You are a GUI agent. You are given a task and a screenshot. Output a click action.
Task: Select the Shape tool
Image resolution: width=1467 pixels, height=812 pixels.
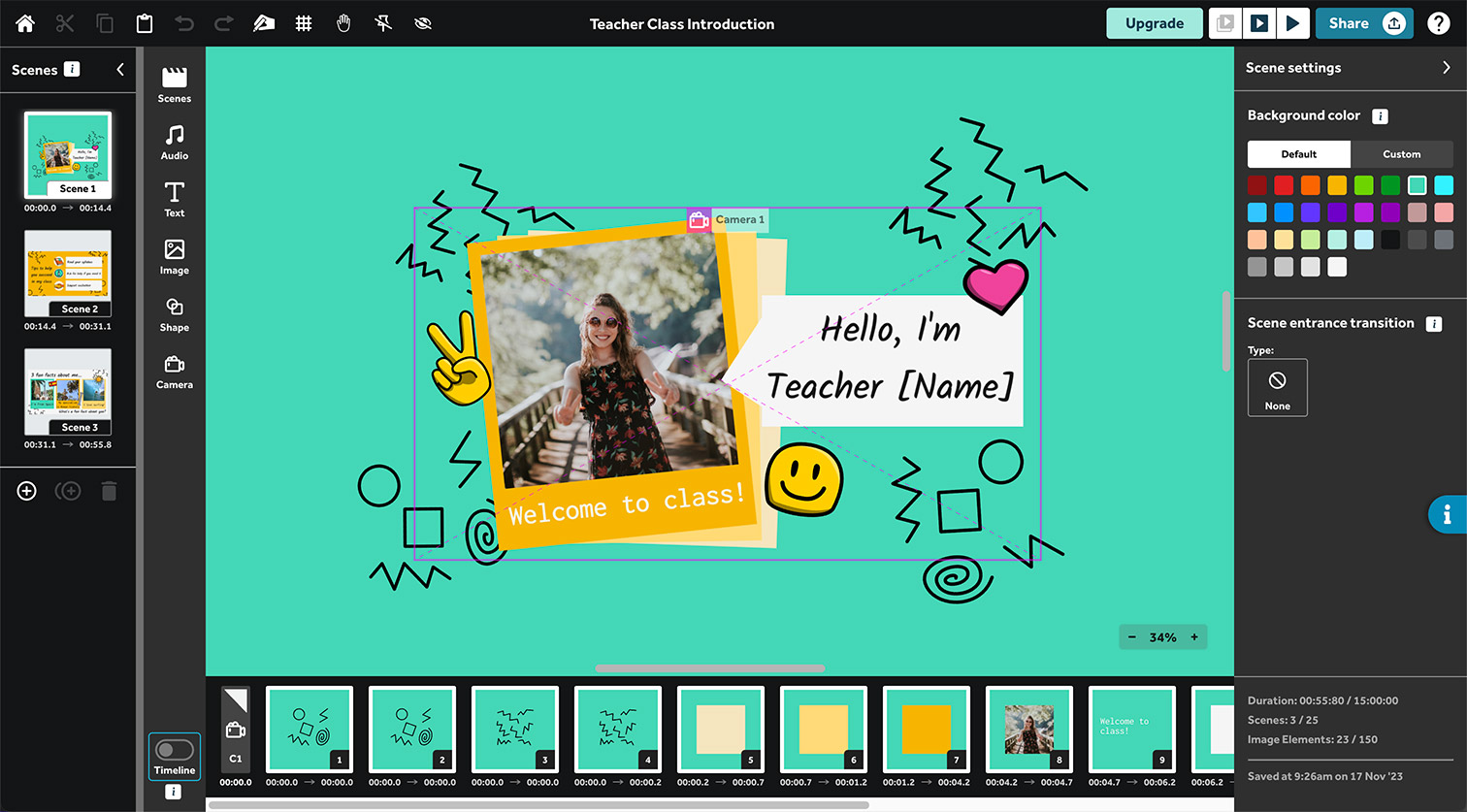click(174, 312)
